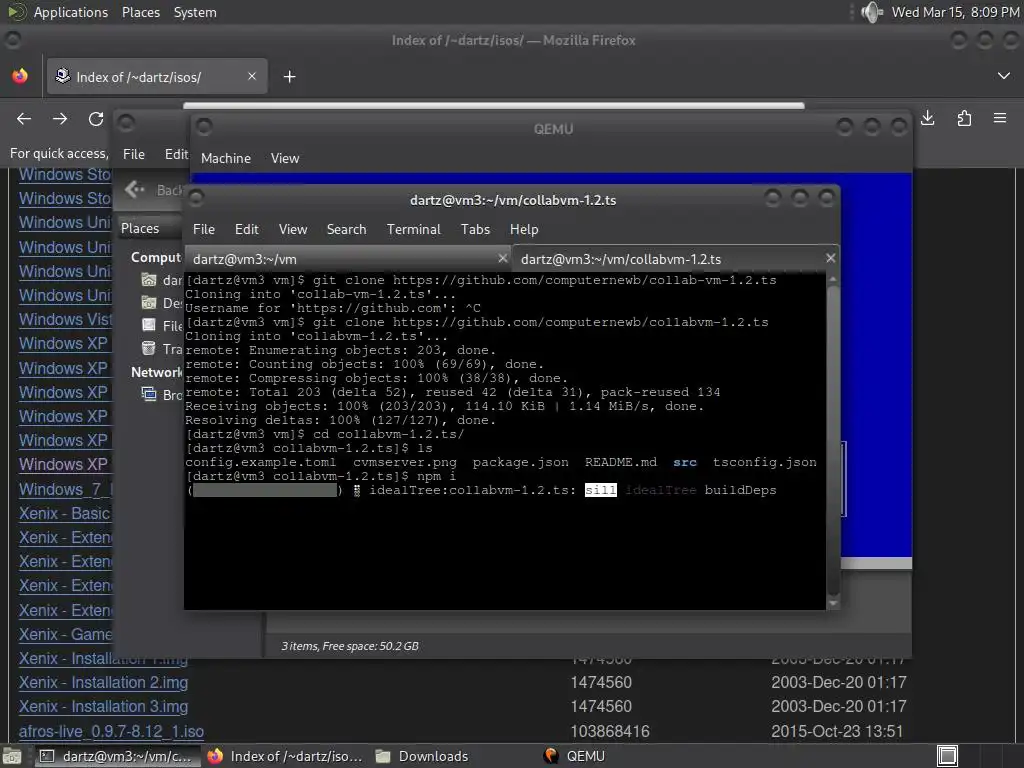Viewport: 1024px width, 768px height.
Task: Open the terminal File menu
Action: tap(204, 229)
